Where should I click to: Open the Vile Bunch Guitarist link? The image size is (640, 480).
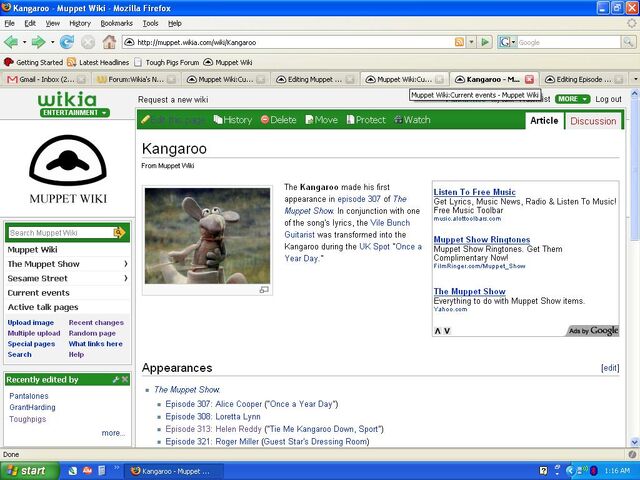click(347, 229)
